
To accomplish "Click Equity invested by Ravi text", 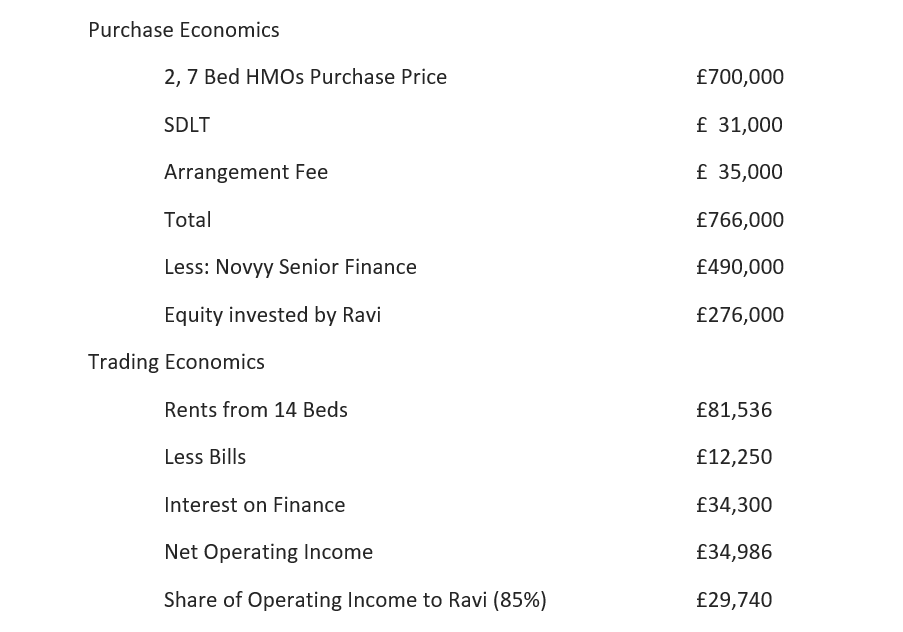I will (x=272, y=315).
